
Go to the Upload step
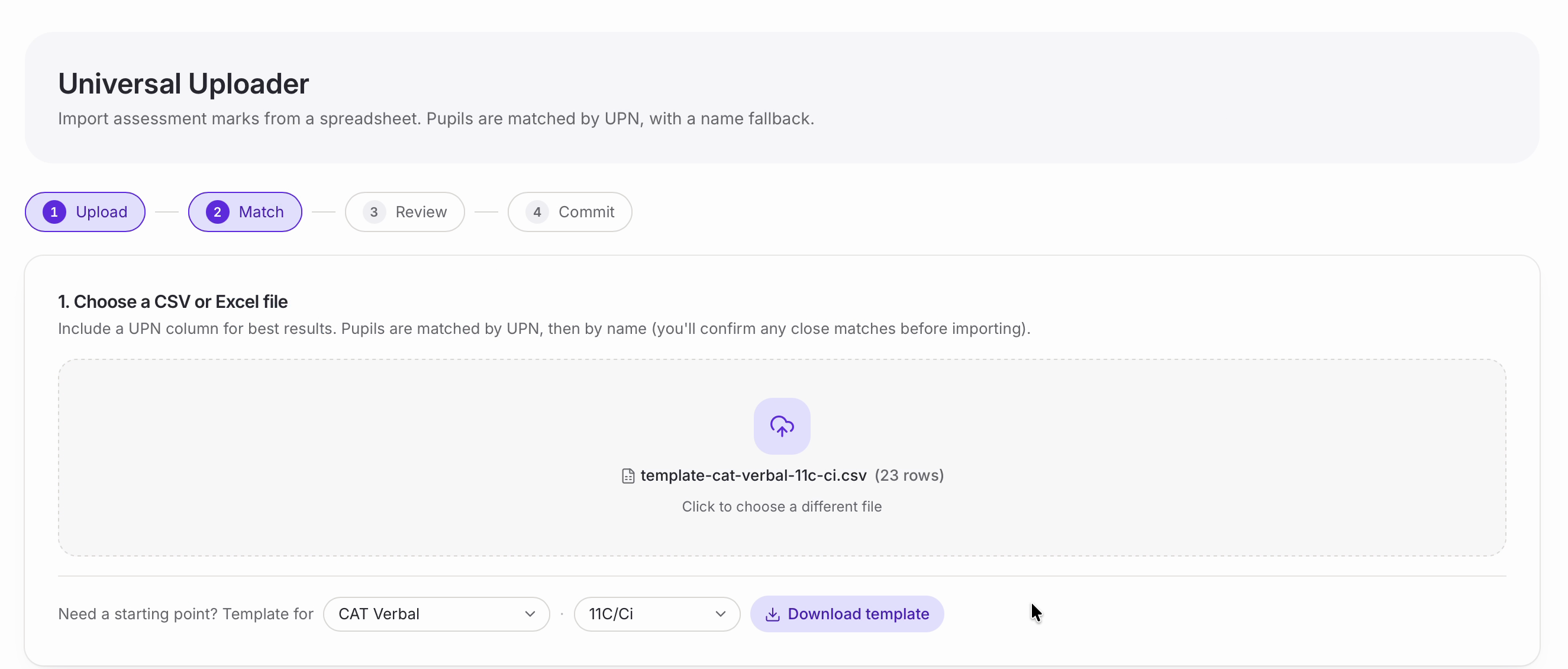tap(85, 212)
